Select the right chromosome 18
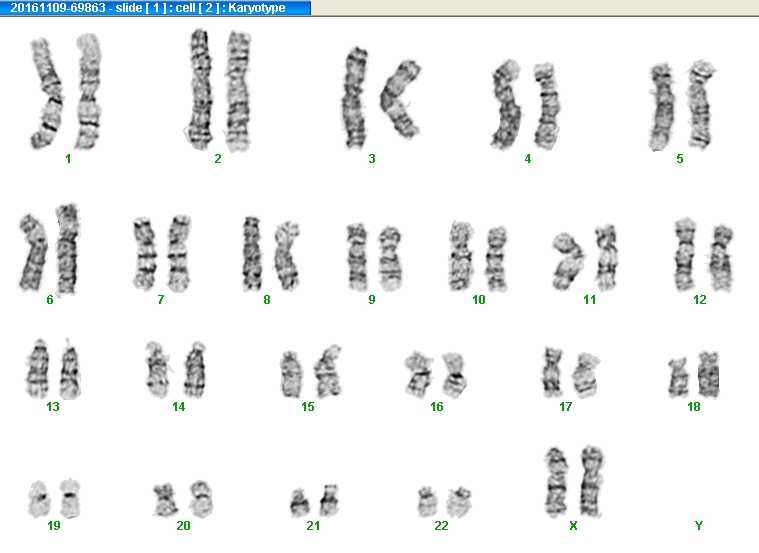 pos(709,374)
